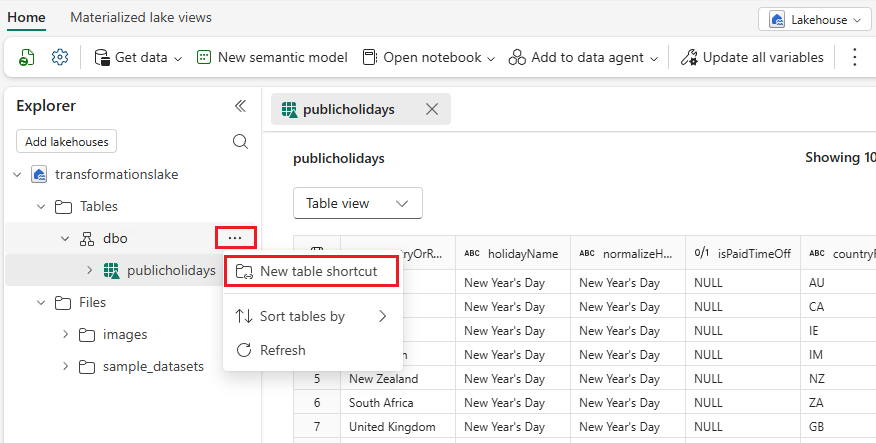Select the Files folder

[x=92, y=303]
